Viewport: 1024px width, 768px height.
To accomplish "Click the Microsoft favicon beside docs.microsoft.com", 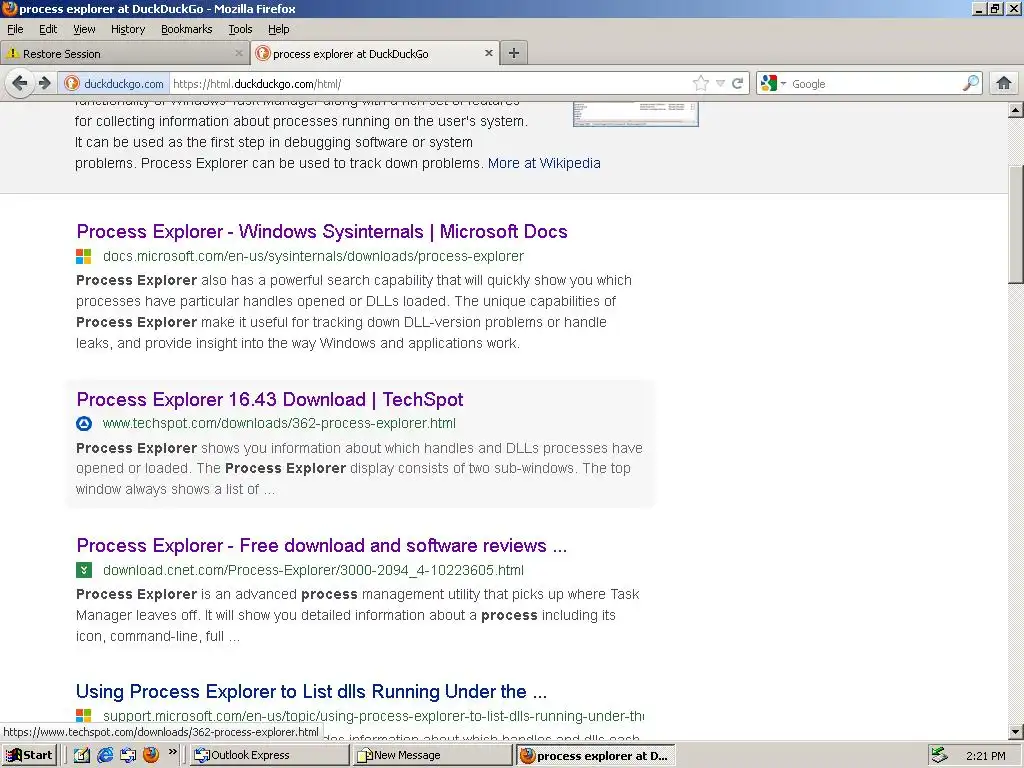I will coord(84,257).
